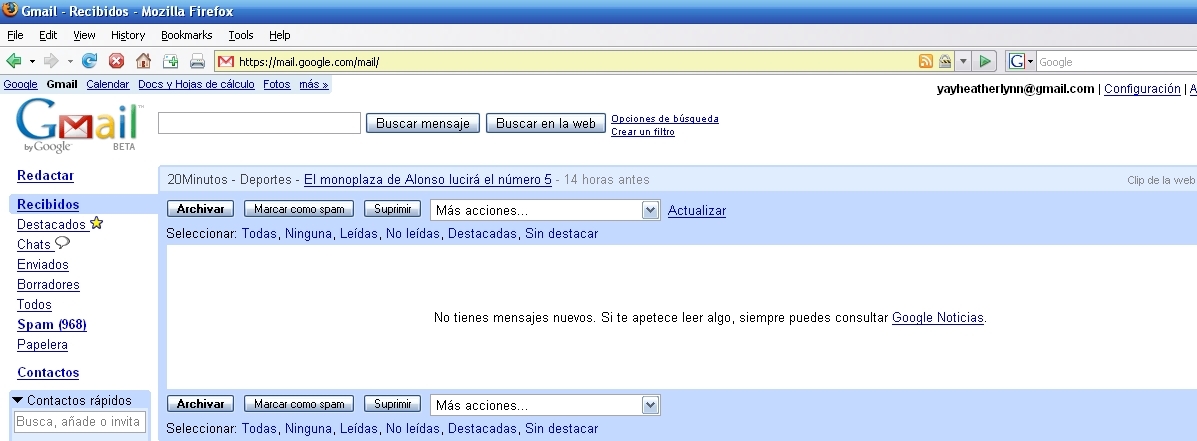Open the Destacados starred folder
1197x441 pixels.
click(51, 225)
